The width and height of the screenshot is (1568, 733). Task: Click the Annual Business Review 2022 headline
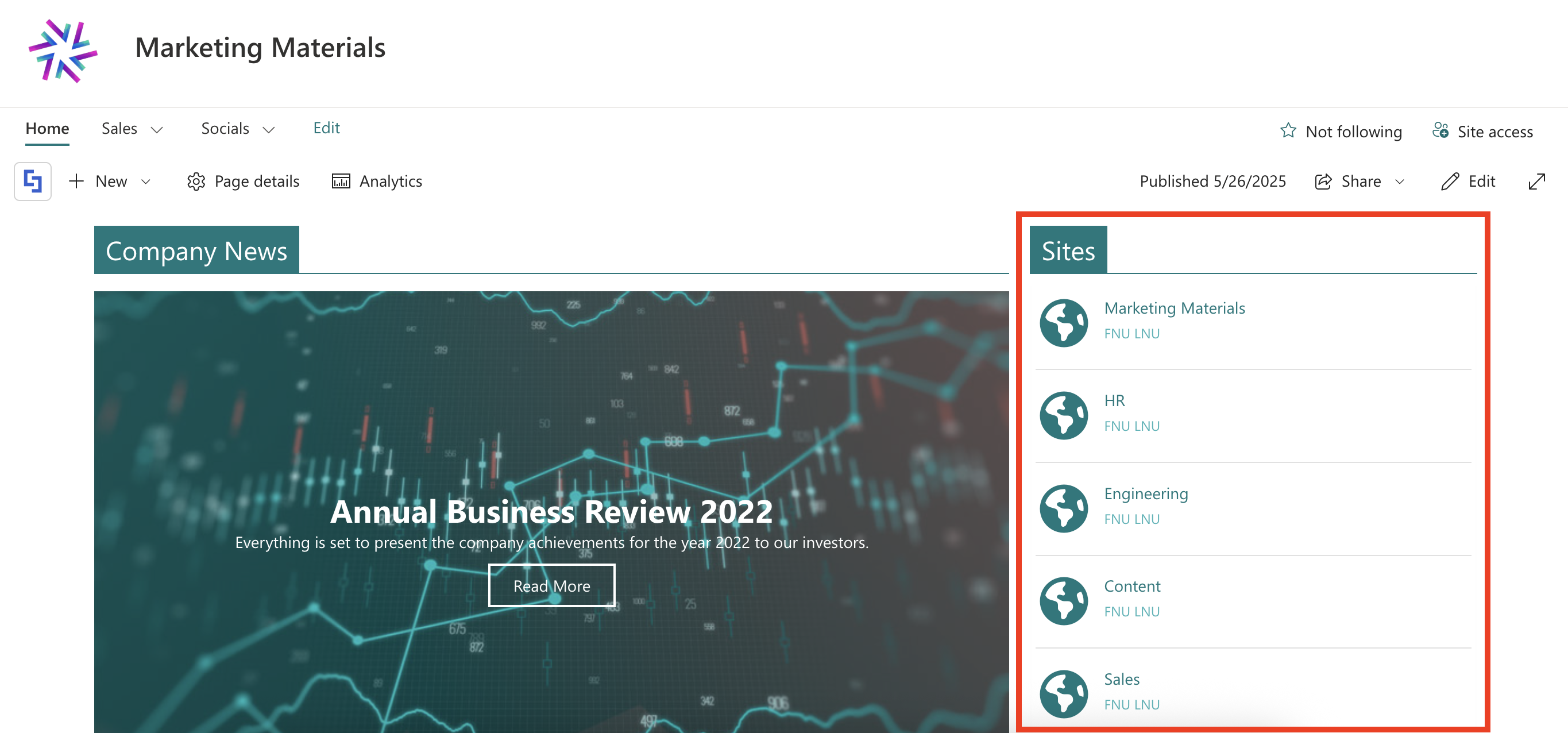pyautogui.click(x=551, y=511)
